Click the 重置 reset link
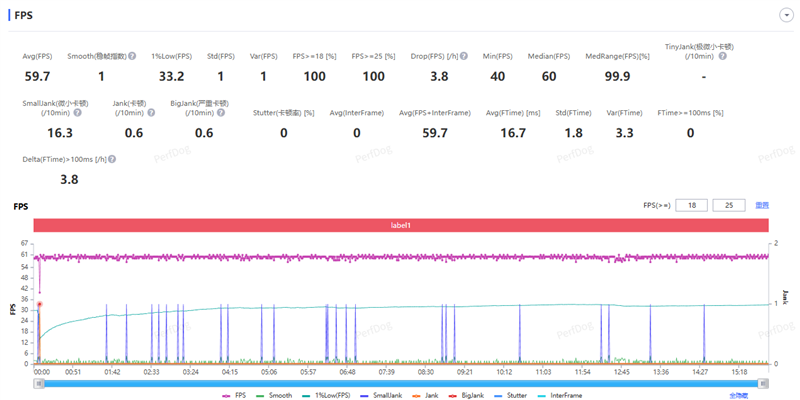 pyautogui.click(x=762, y=205)
